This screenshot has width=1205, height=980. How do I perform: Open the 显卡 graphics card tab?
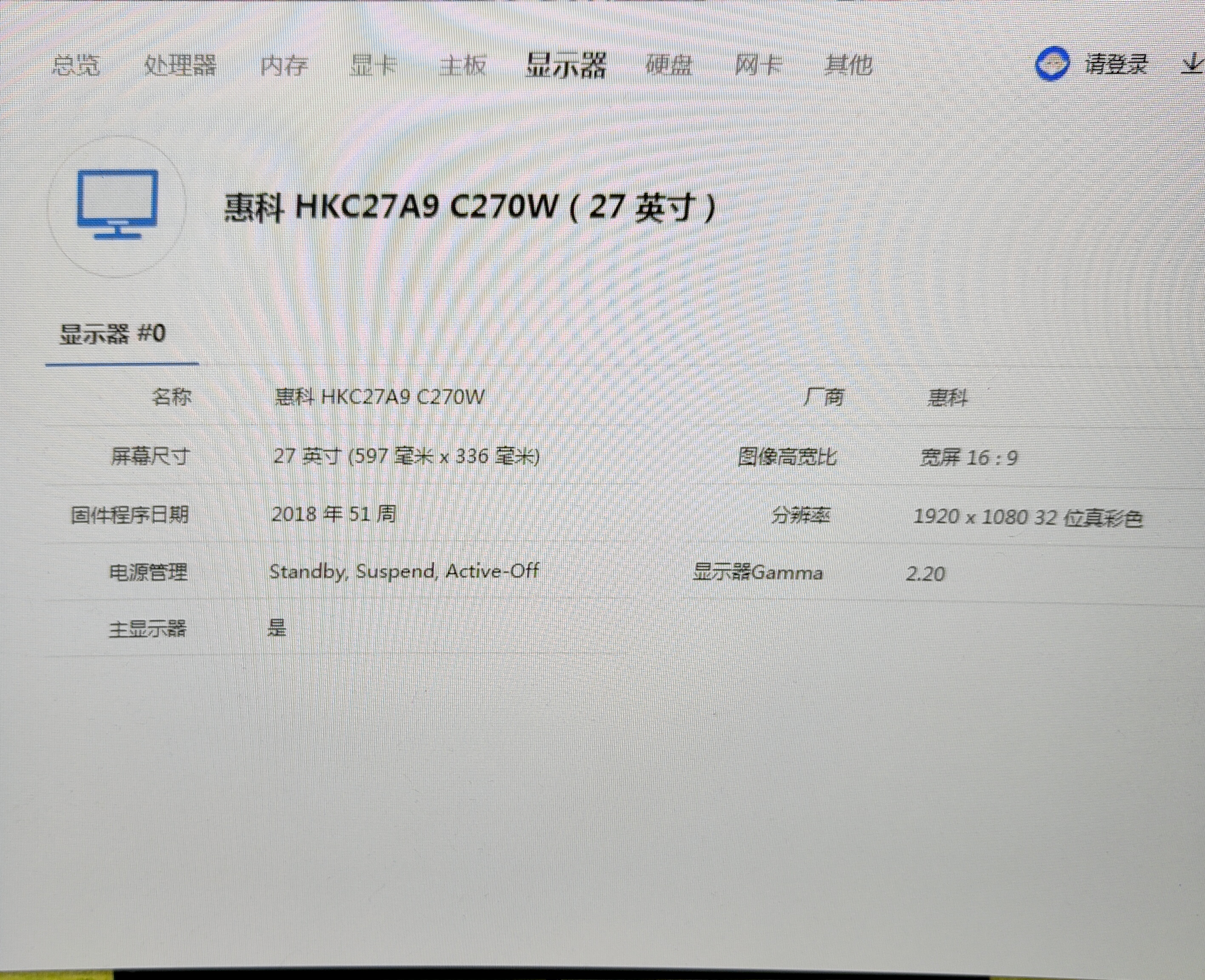point(373,66)
